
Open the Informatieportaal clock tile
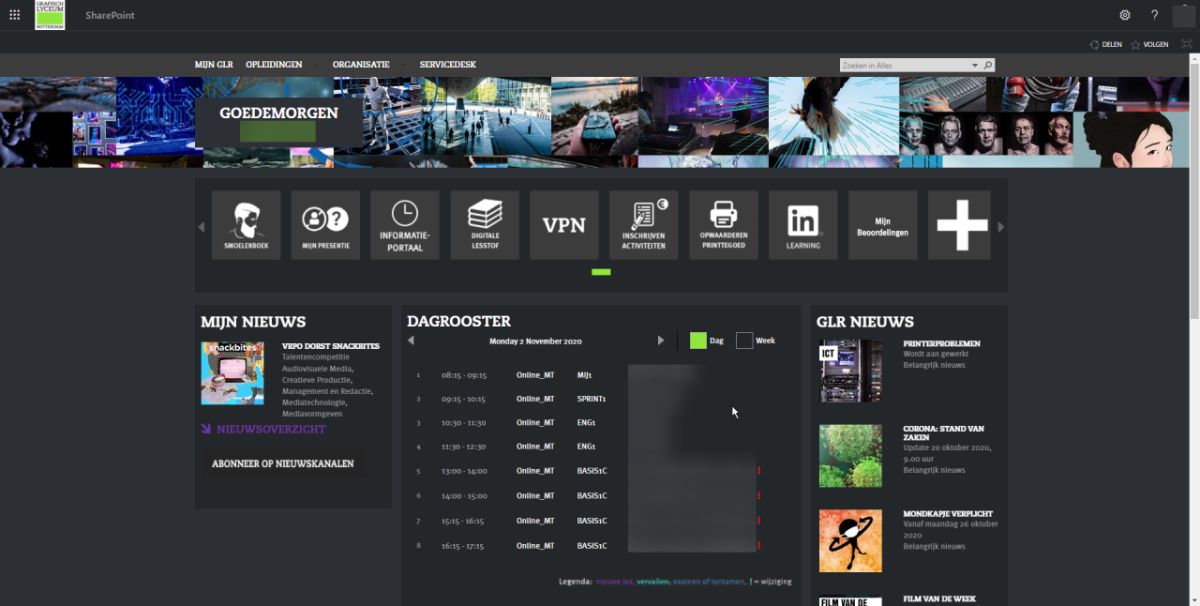click(405, 225)
